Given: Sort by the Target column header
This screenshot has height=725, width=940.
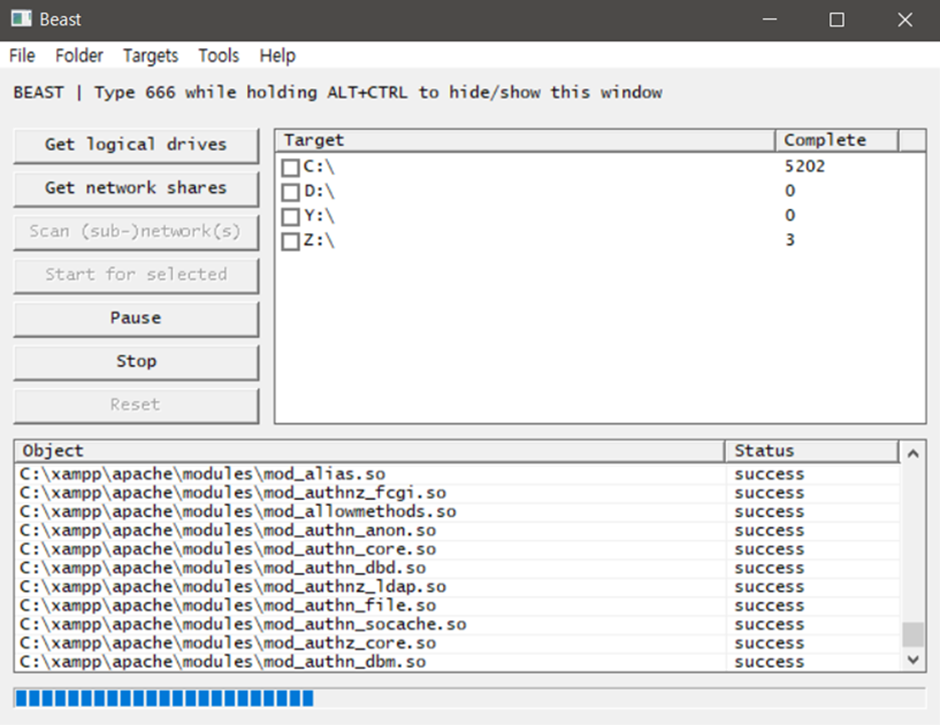Looking at the screenshot, I should point(525,140).
